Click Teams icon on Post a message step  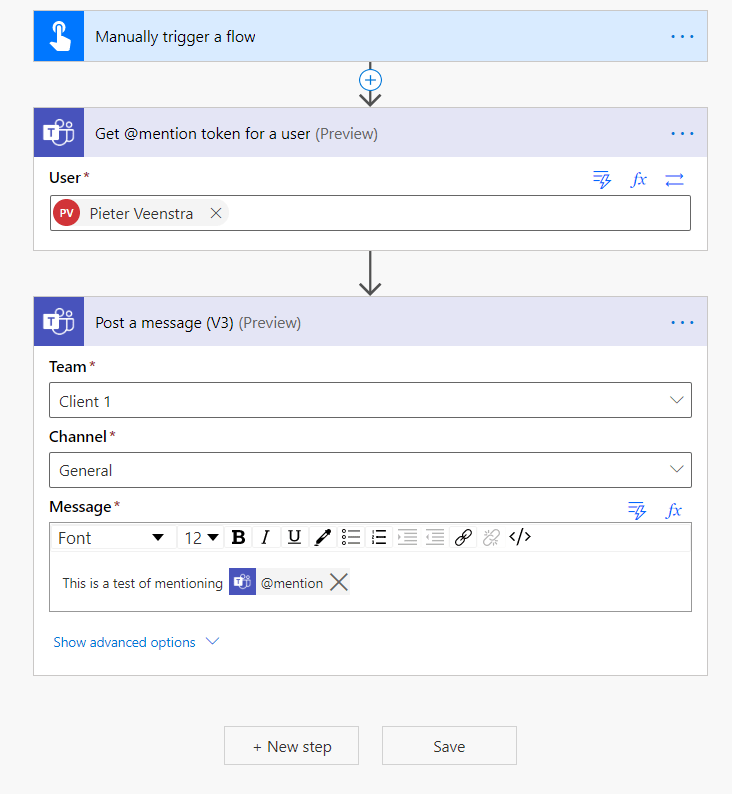59,322
